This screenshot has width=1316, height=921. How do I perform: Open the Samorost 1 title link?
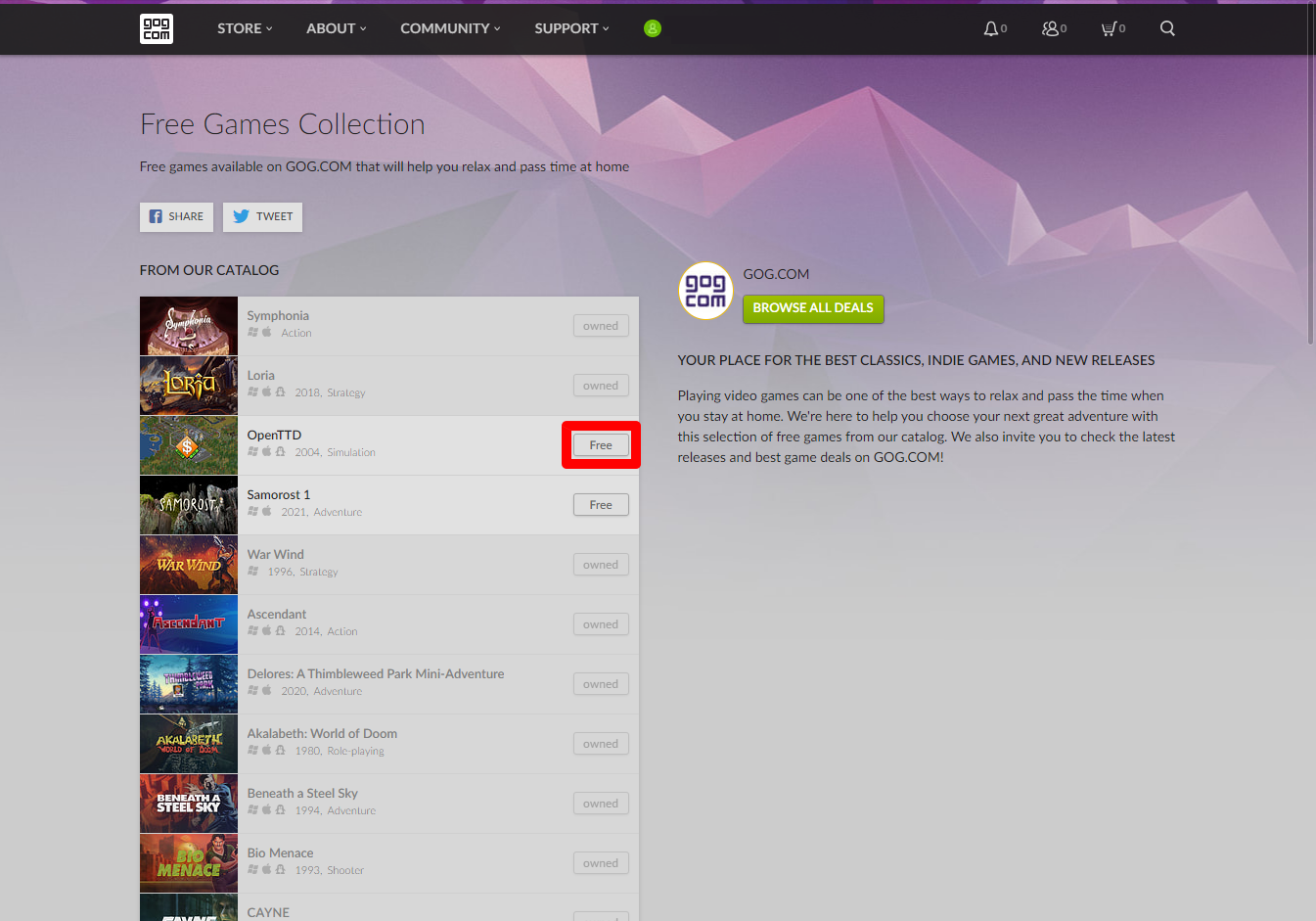[279, 494]
